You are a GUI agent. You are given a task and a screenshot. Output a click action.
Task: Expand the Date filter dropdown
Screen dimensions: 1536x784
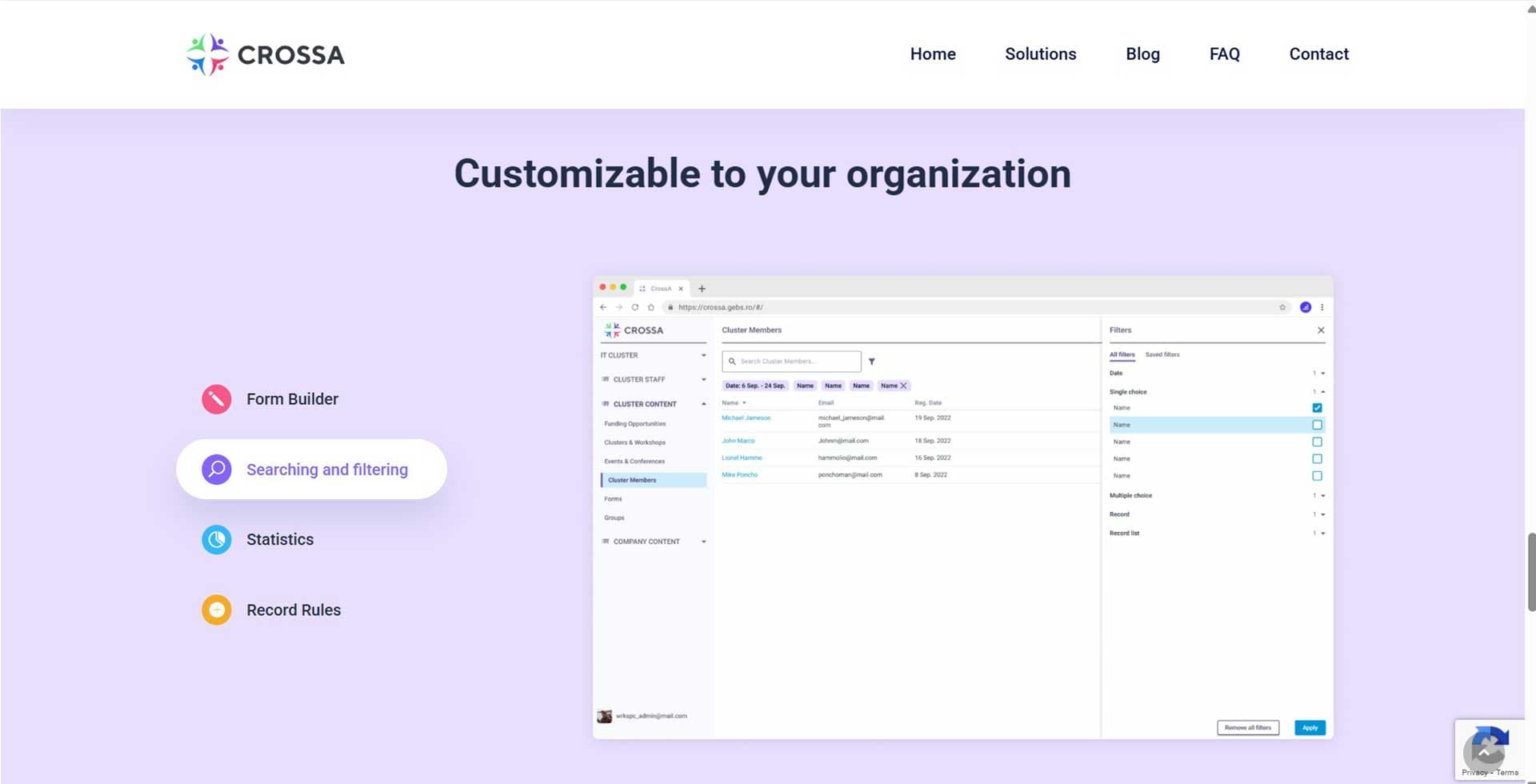[1322, 374]
